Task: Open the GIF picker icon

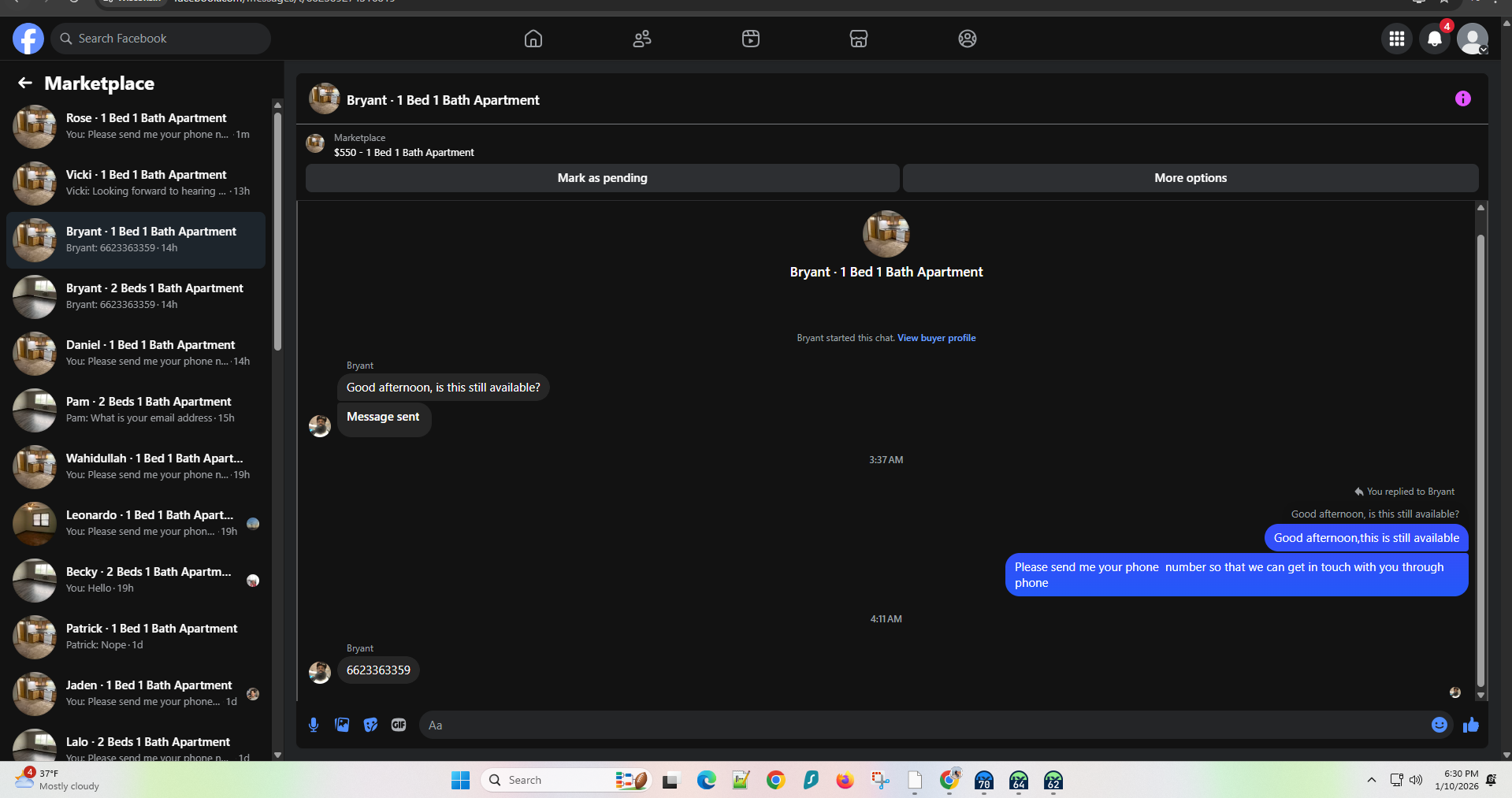Action: 399,725
